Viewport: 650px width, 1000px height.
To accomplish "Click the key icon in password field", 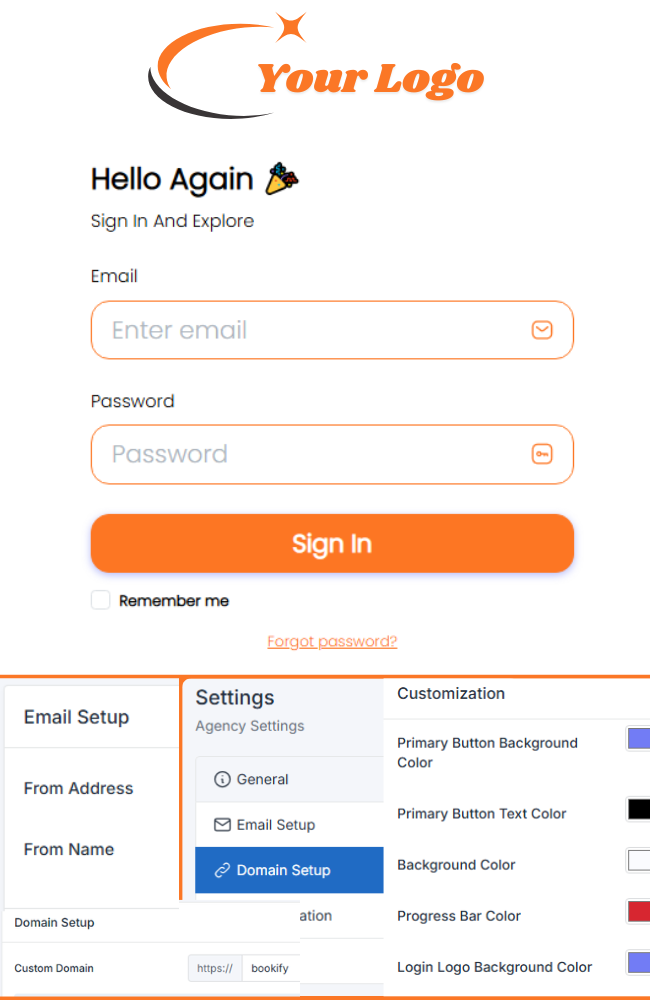I will pos(542,454).
